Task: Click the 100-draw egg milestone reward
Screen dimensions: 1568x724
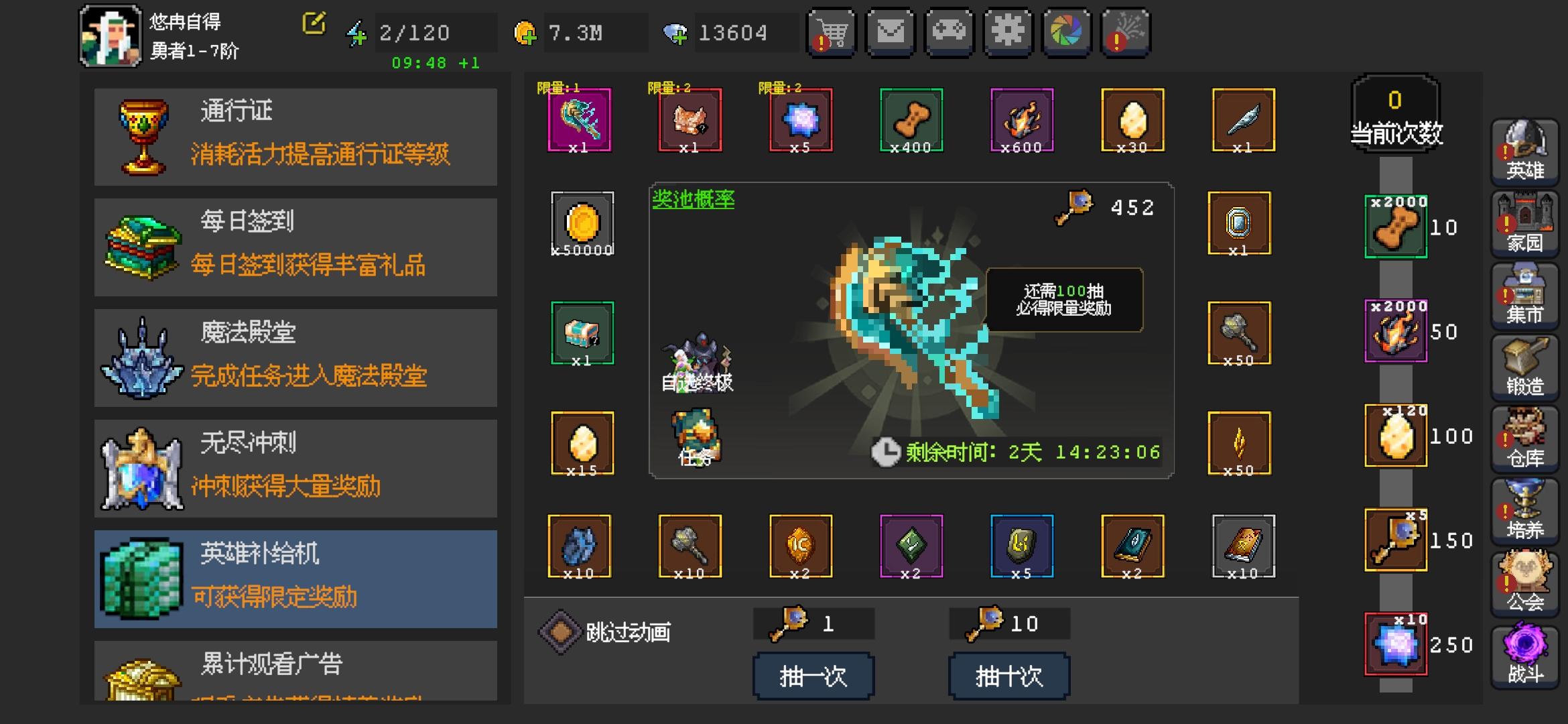Action: coord(1396,436)
